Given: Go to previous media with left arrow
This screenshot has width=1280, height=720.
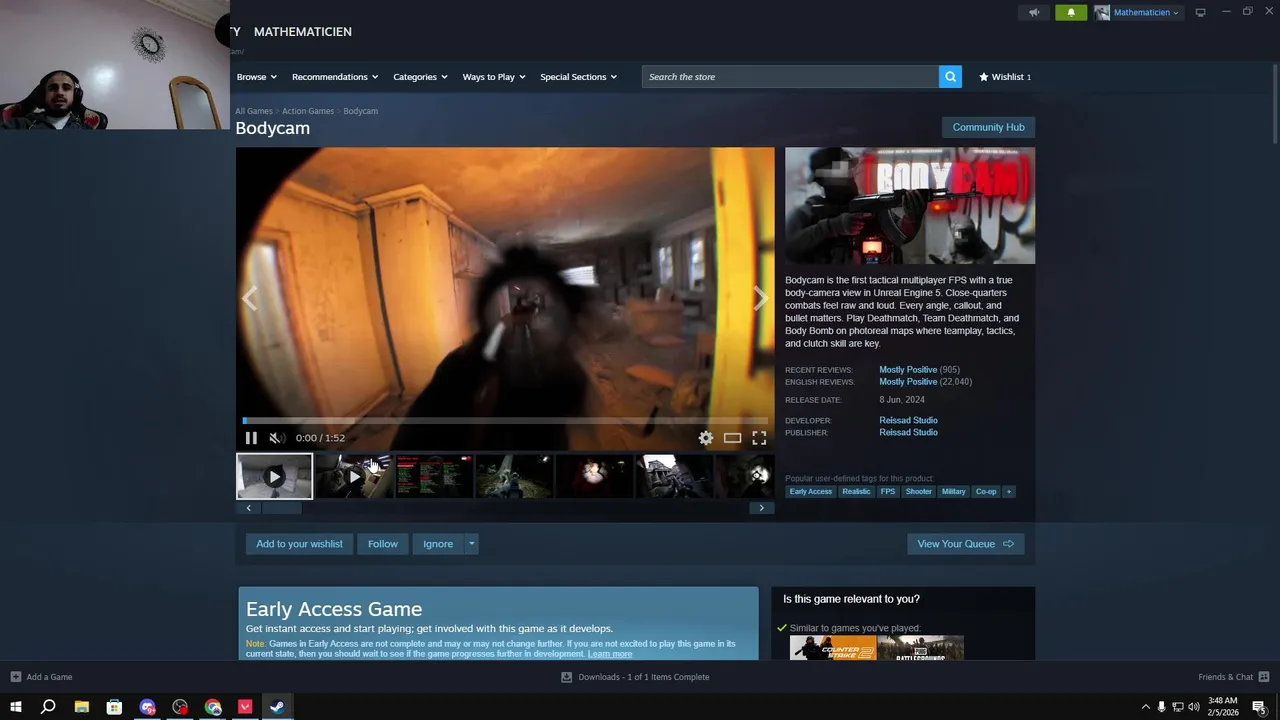Looking at the screenshot, I should 250,299.
